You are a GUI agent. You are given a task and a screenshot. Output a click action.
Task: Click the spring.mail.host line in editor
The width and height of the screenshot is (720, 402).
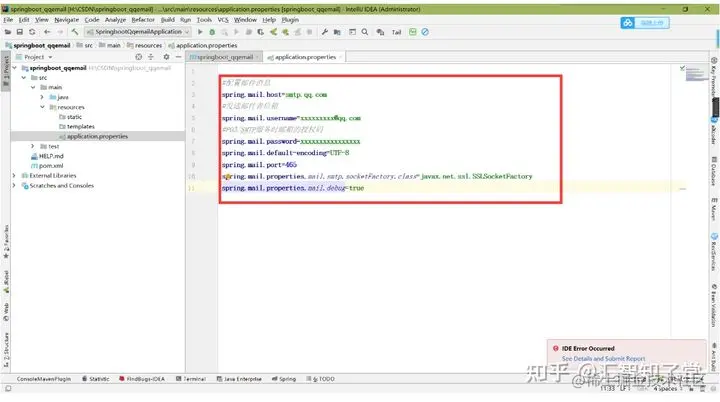tap(274, 95)
